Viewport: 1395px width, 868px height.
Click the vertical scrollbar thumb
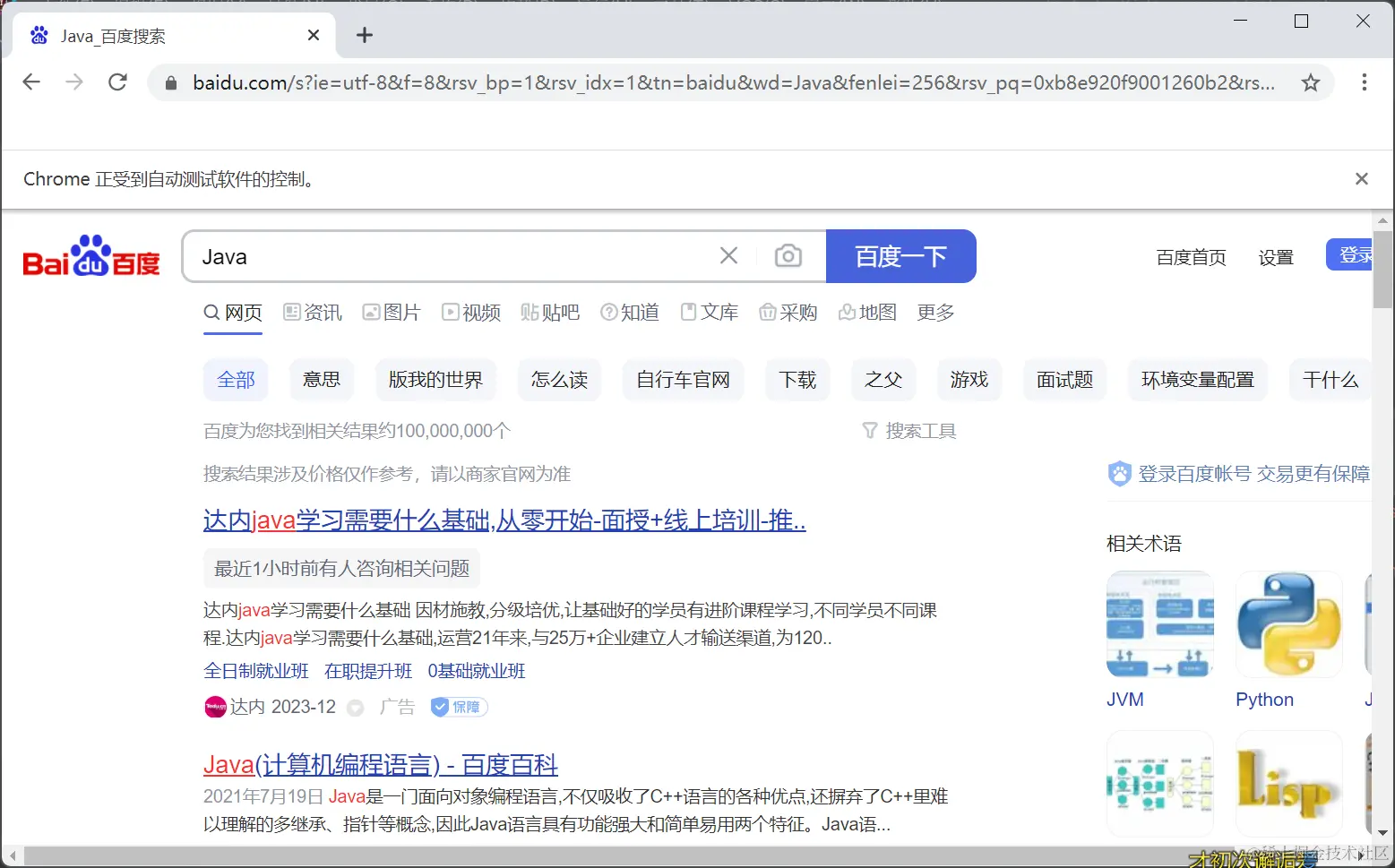[1382, 269]
